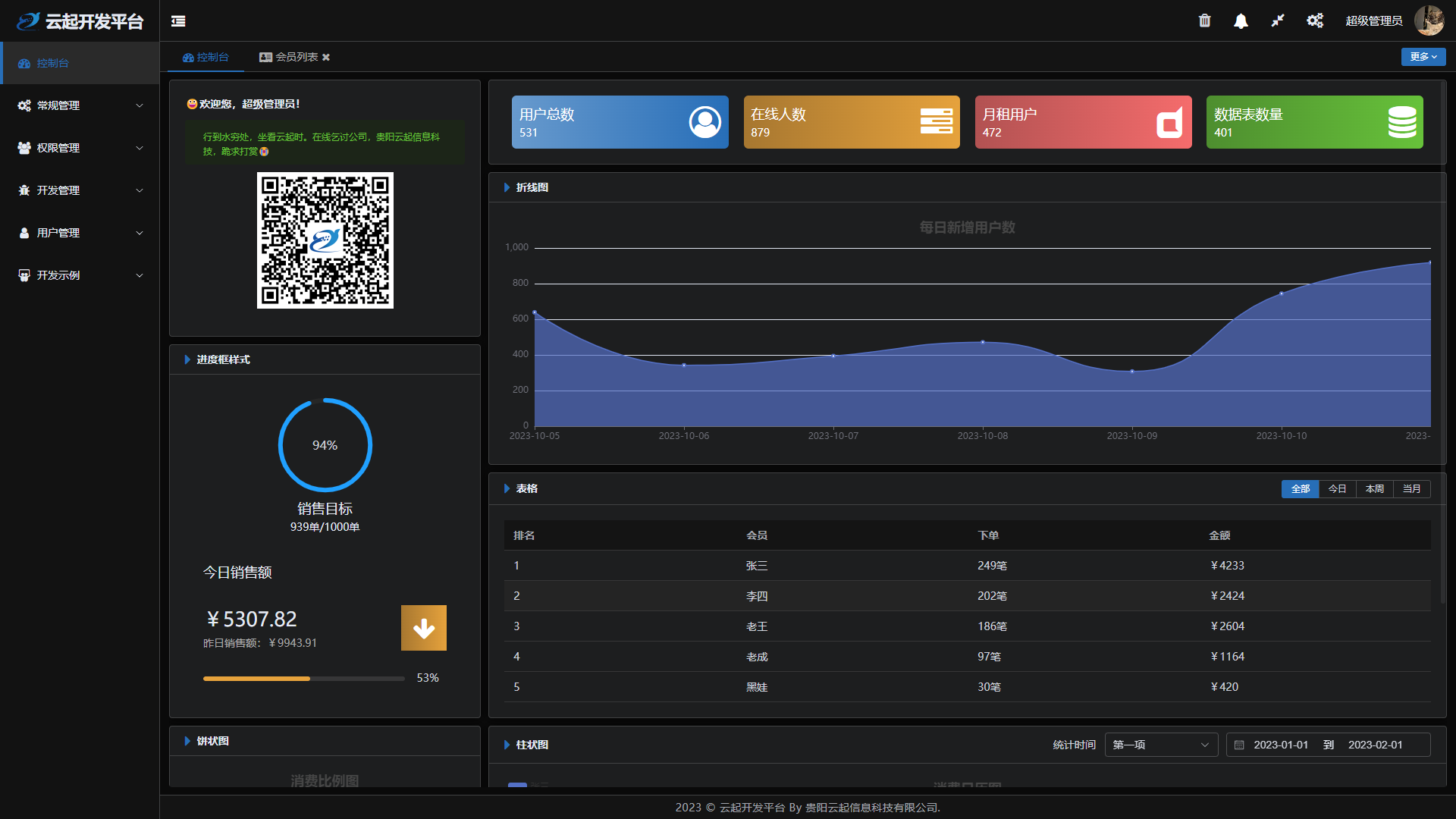Select 当月 table filter
The width and height of the screenshot is (1456, 819).
tap(1411, 489)
